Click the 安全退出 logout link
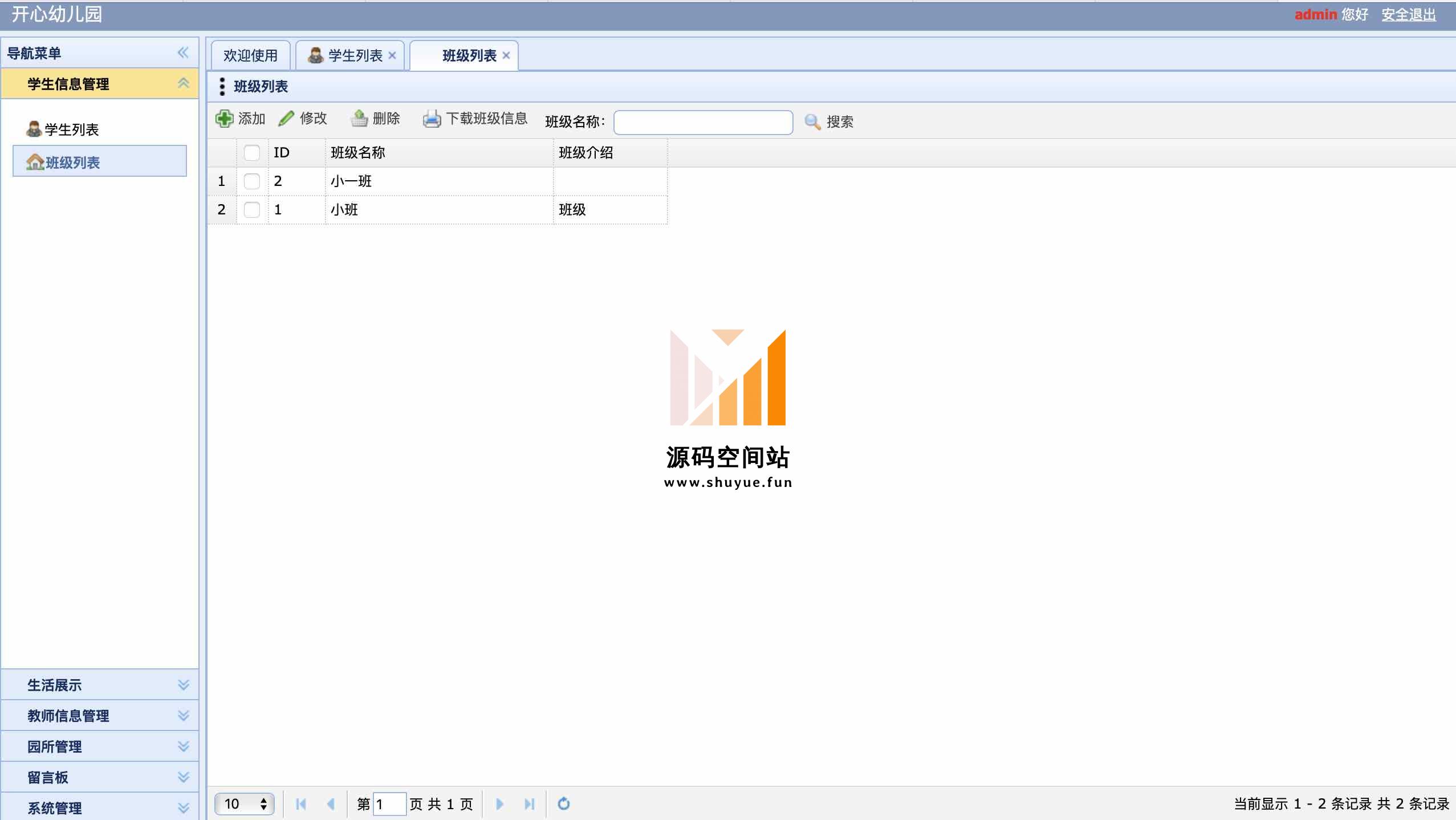 click(x=1408, y=14)
